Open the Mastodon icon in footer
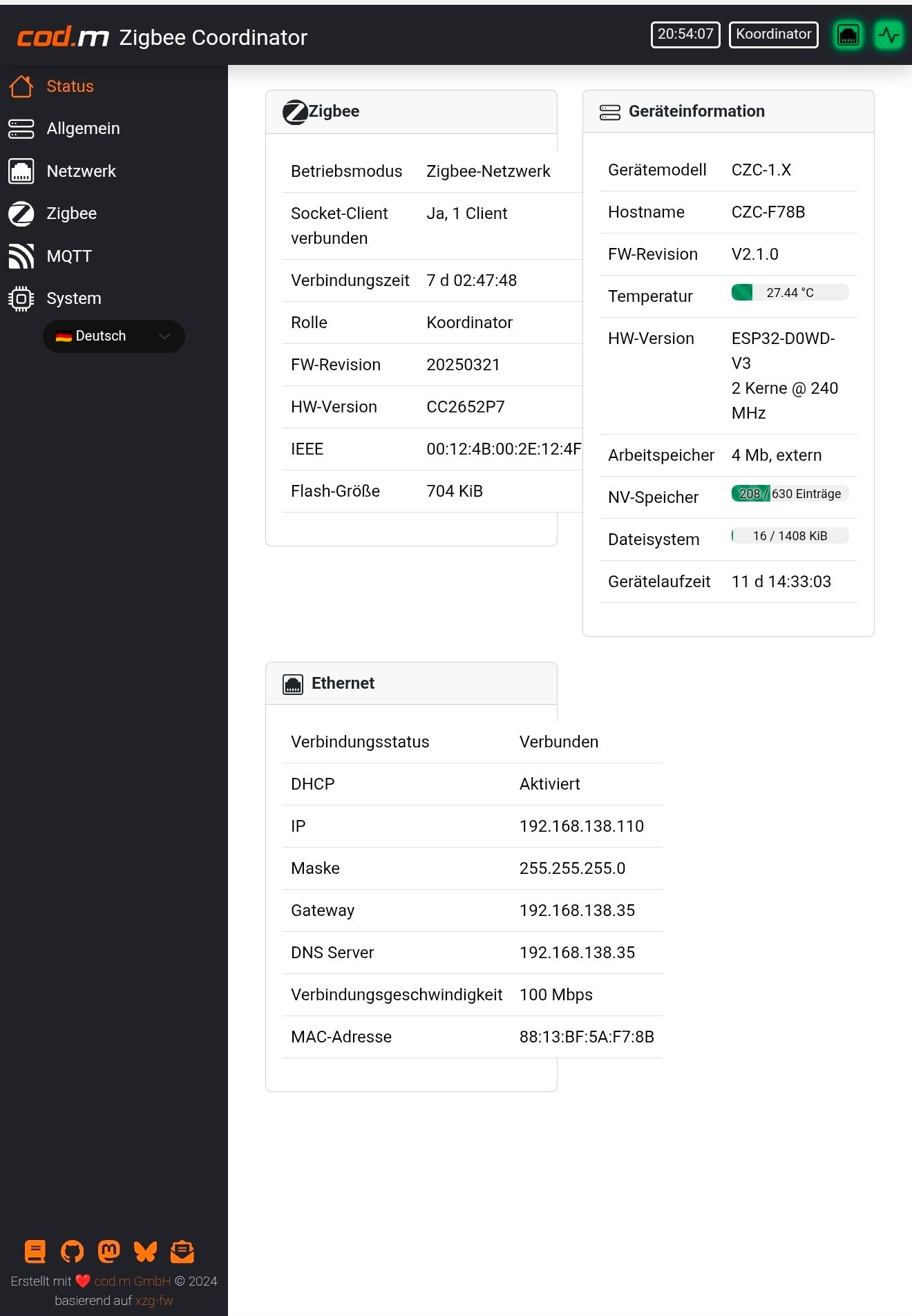This screenshot has height=1316, width=912. click(x=109, y=1251)
